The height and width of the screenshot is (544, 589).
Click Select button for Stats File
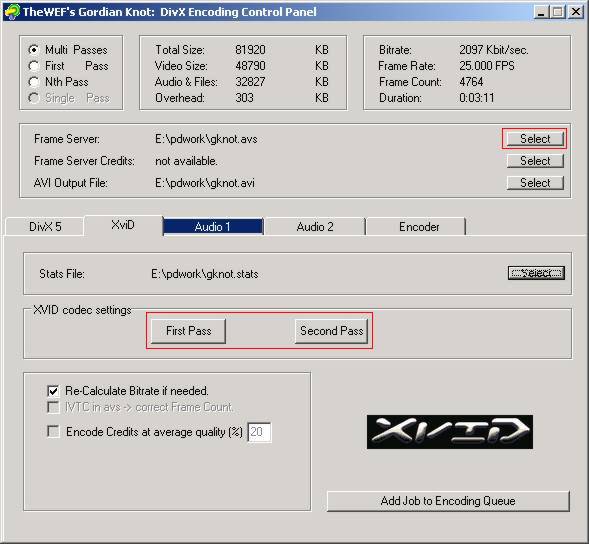pyautogui.click(x=536, y=273)
